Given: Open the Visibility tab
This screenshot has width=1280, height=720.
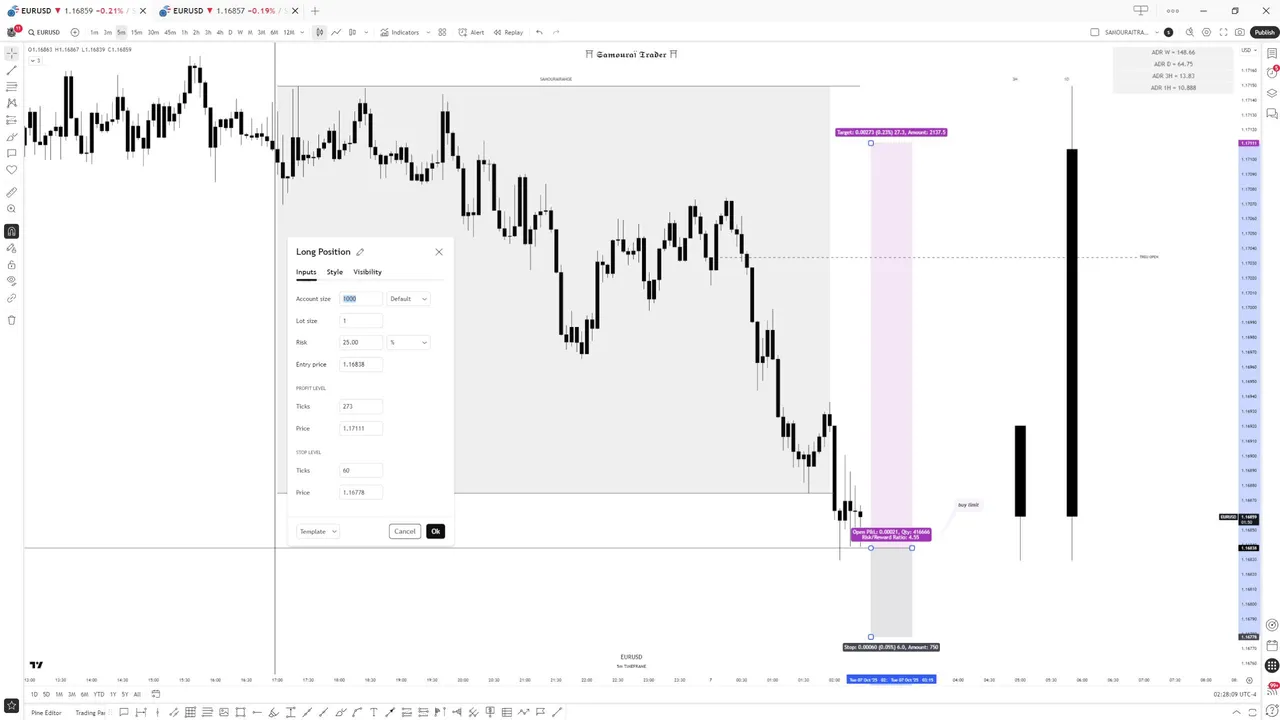Looking at the screenshot, I should [367, 272].
